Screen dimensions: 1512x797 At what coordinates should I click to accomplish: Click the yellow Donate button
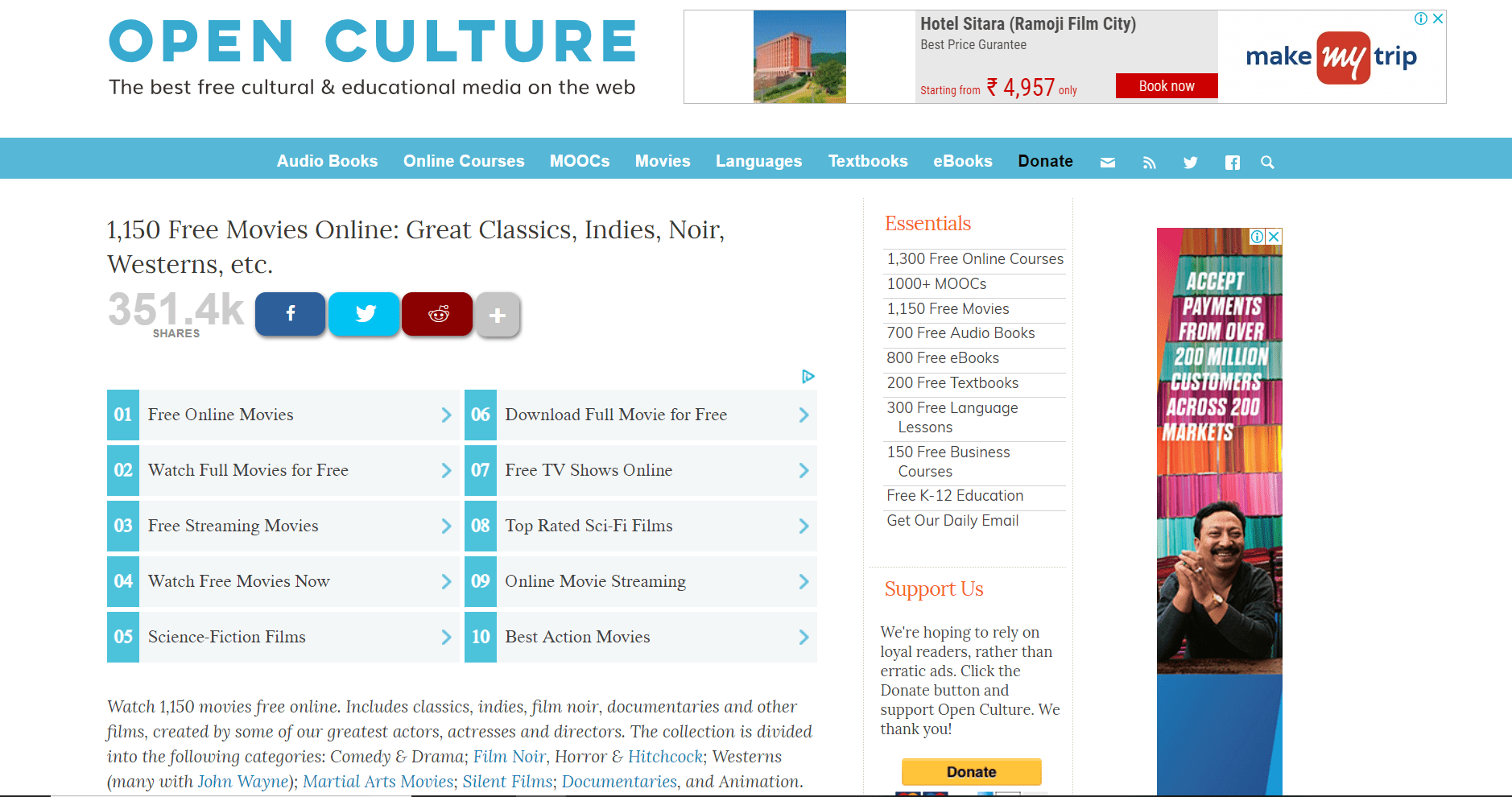click(x=971, y=771)
